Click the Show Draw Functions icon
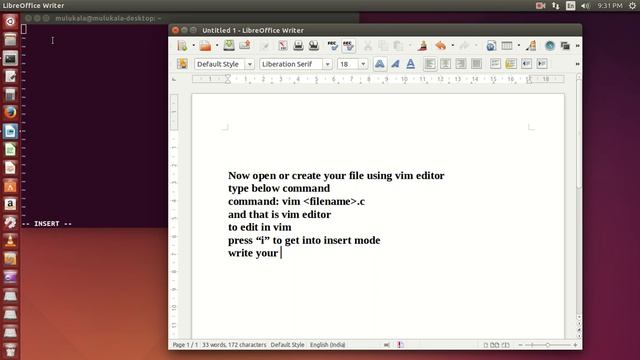Image resolution: width=640 pixels, height=360 pixels. [531, 46]
